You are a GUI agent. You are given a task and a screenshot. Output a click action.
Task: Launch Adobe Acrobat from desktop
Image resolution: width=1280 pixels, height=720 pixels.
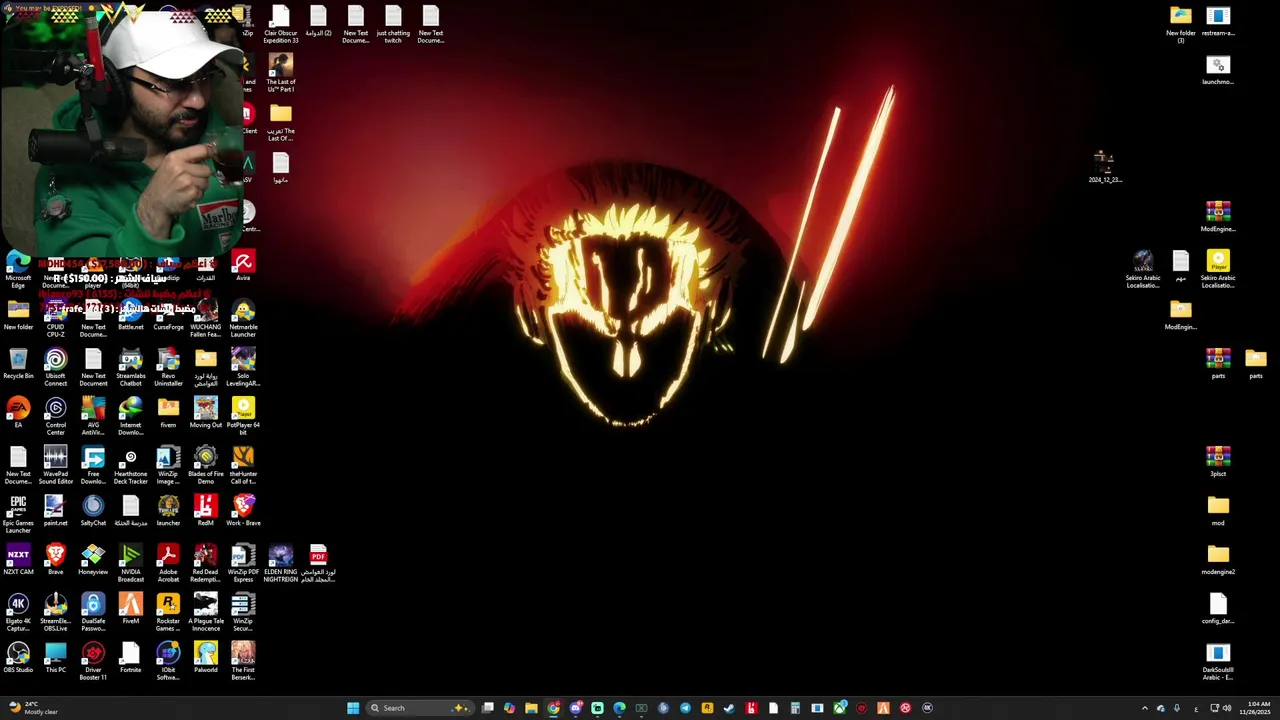(168, 564)
